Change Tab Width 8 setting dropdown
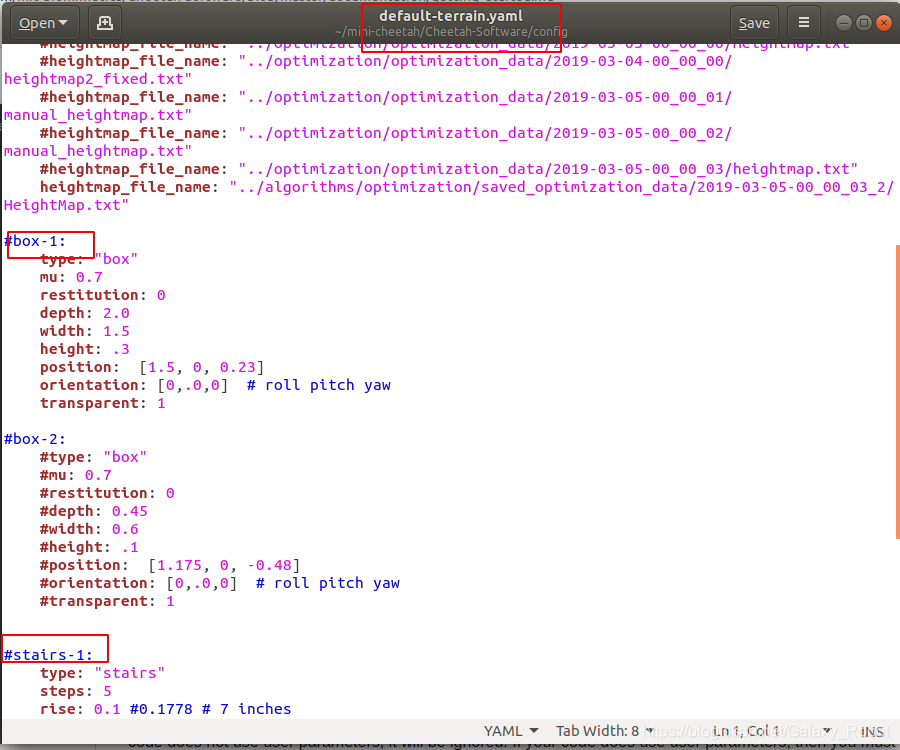This screenshot has height=750, width=900. (x=604, y=731)
